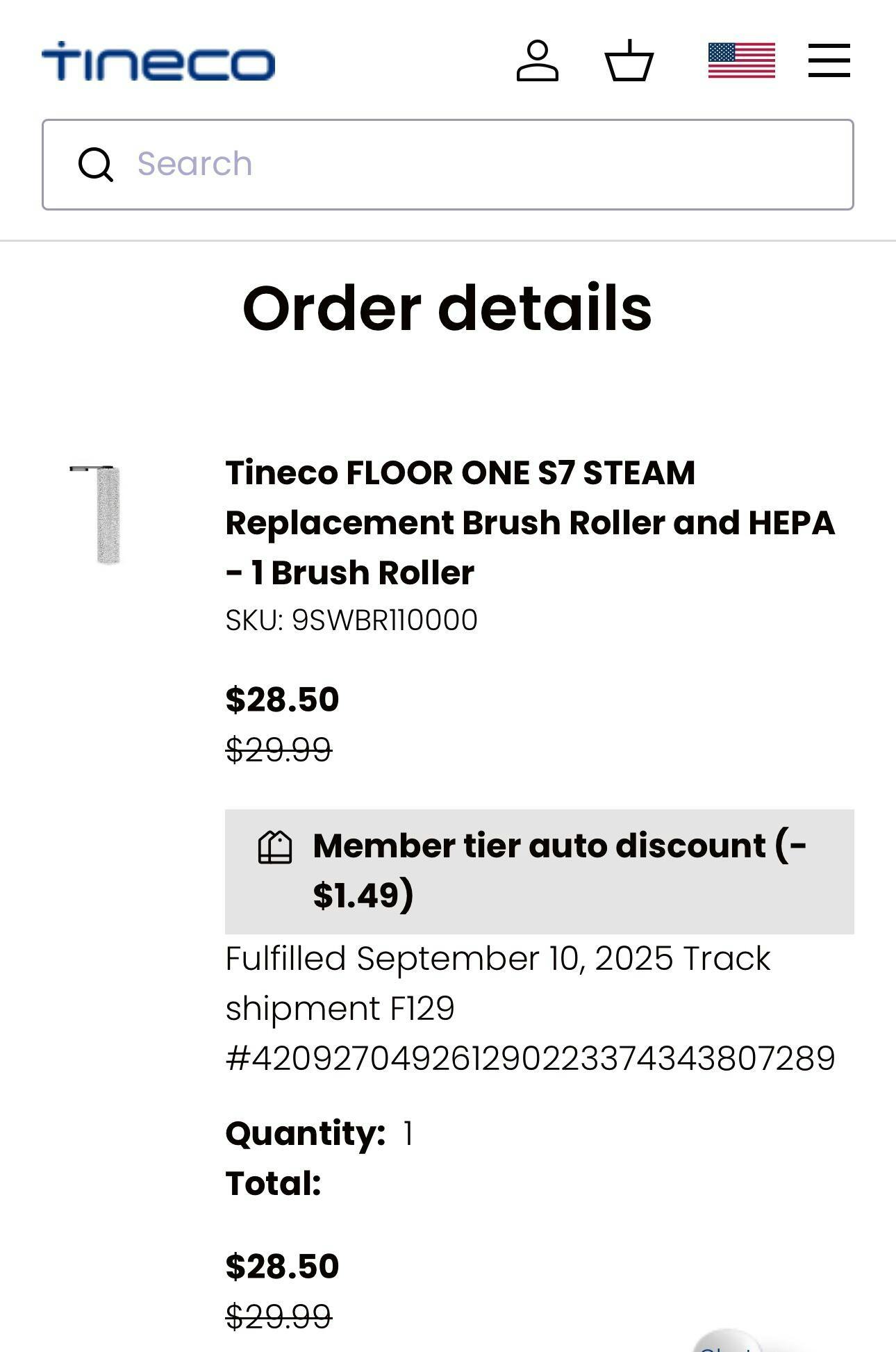Open the shopping basket
Image resolution: width=896 pixels, height=1352 pixels.
tap(629, 61)
